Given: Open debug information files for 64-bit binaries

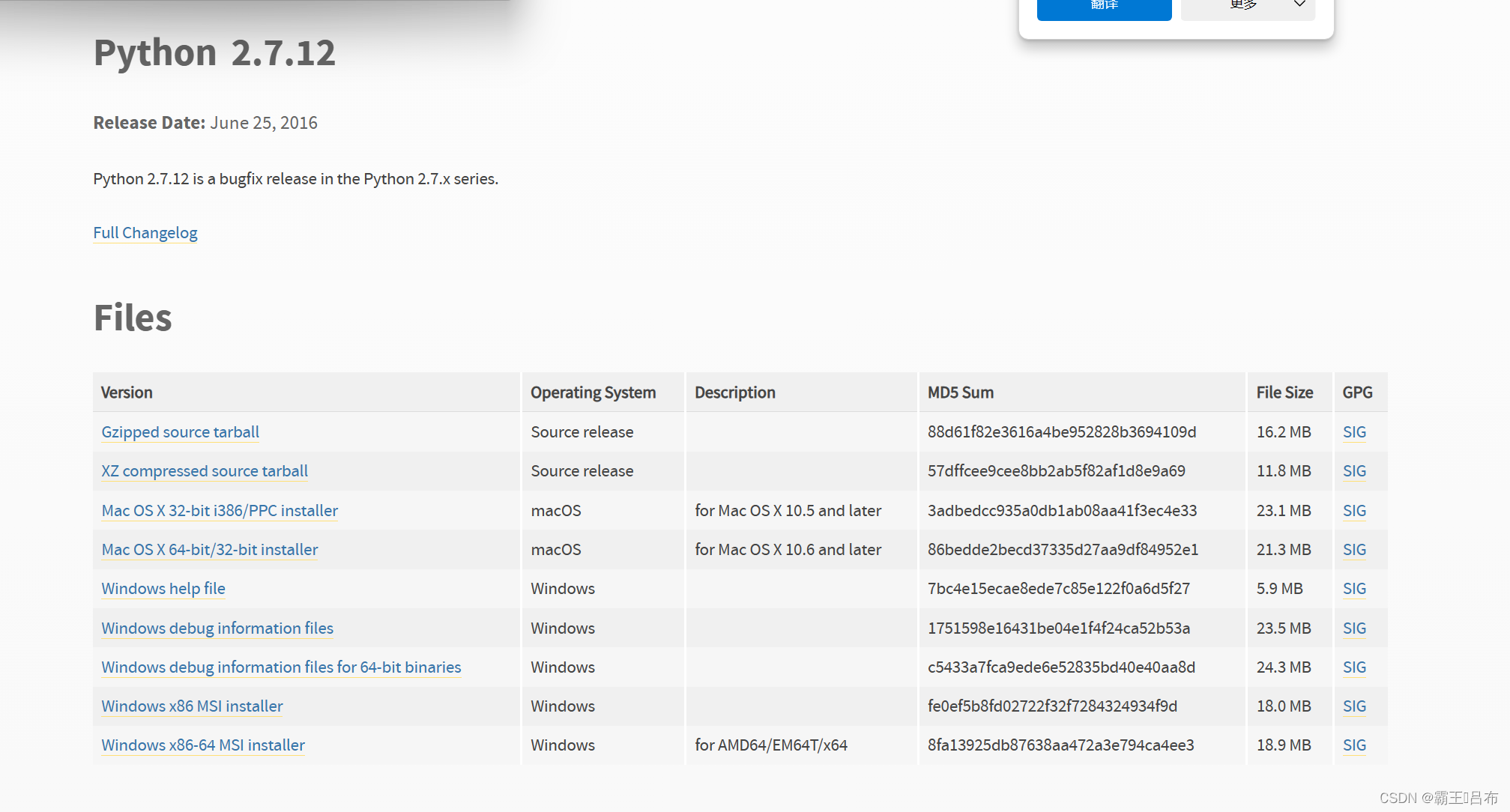Looking at the screenshot, I should click(x=281, y=667).
